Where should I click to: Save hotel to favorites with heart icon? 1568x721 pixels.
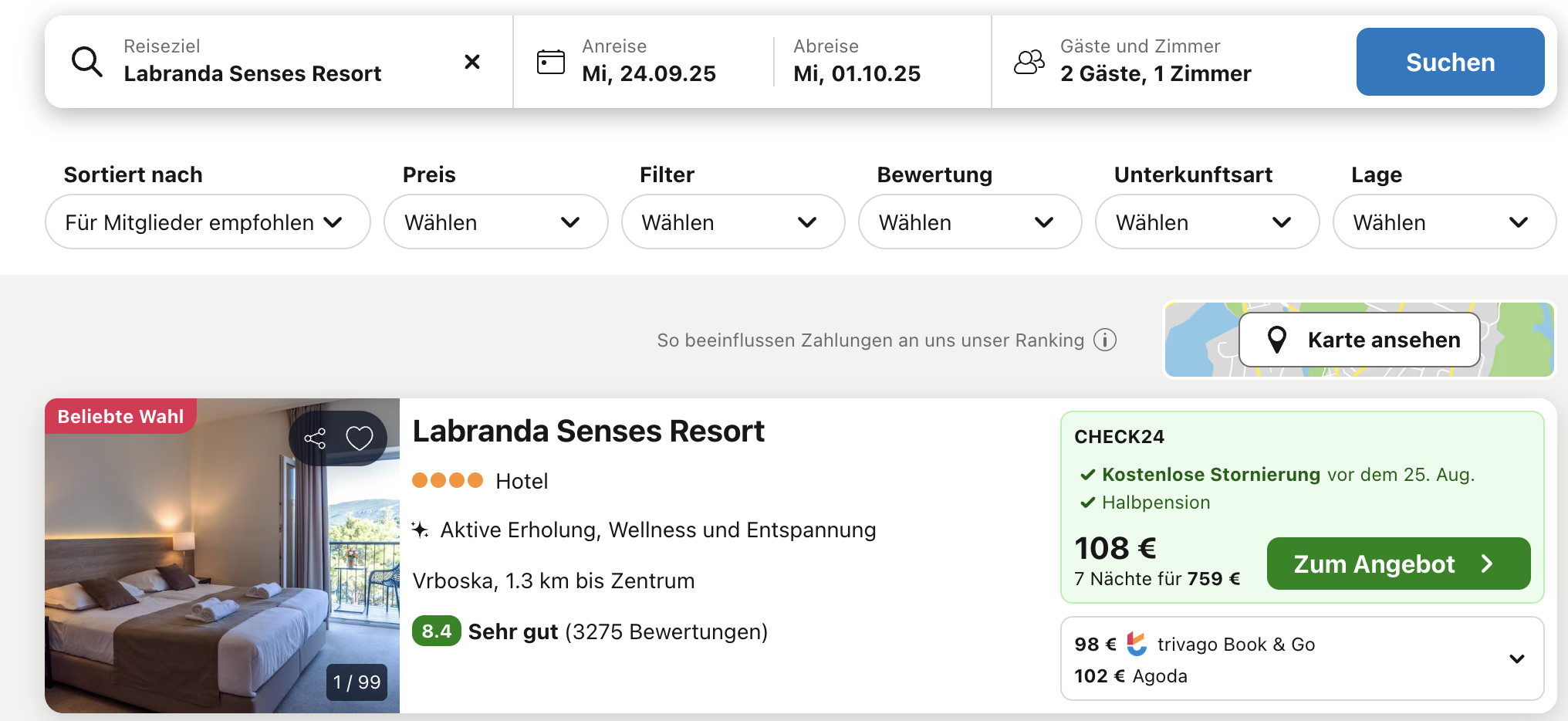point(360,438)
